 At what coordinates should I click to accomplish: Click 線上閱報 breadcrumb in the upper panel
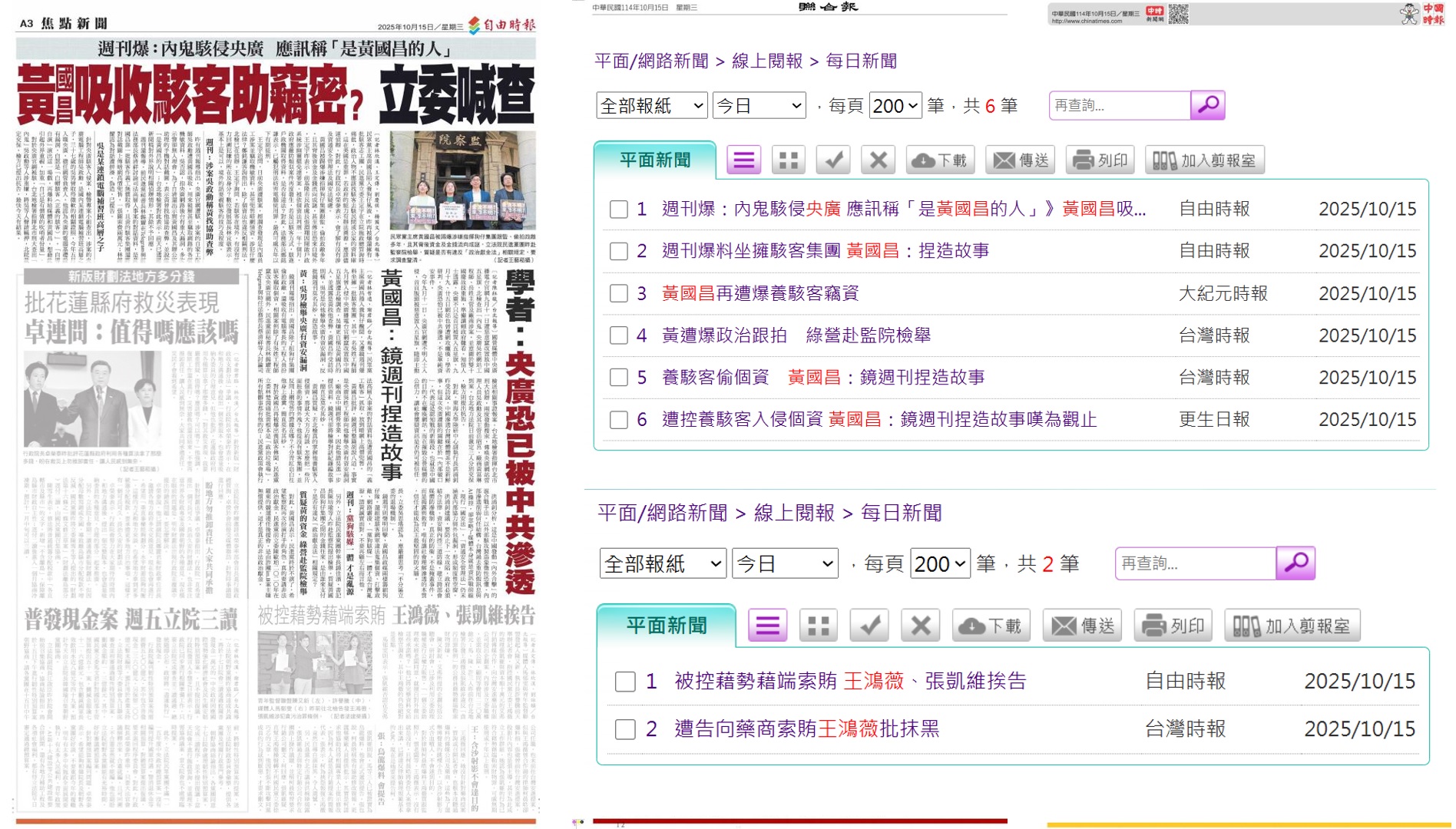click(x=767, y=61)
